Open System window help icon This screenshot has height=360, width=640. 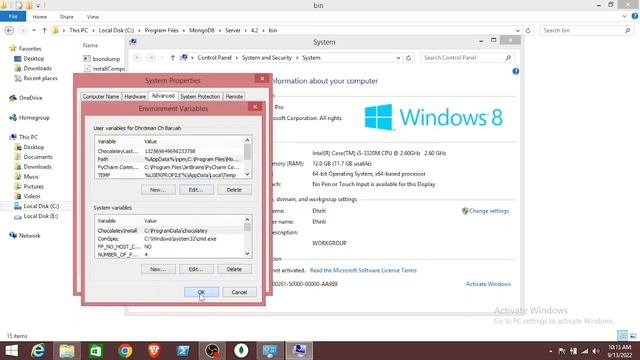coord(516,71)
